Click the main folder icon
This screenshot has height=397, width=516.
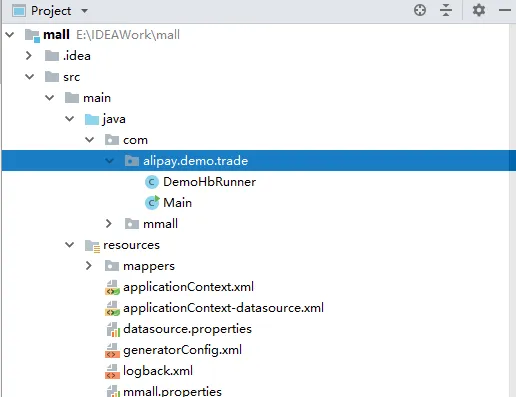[72, 98]
